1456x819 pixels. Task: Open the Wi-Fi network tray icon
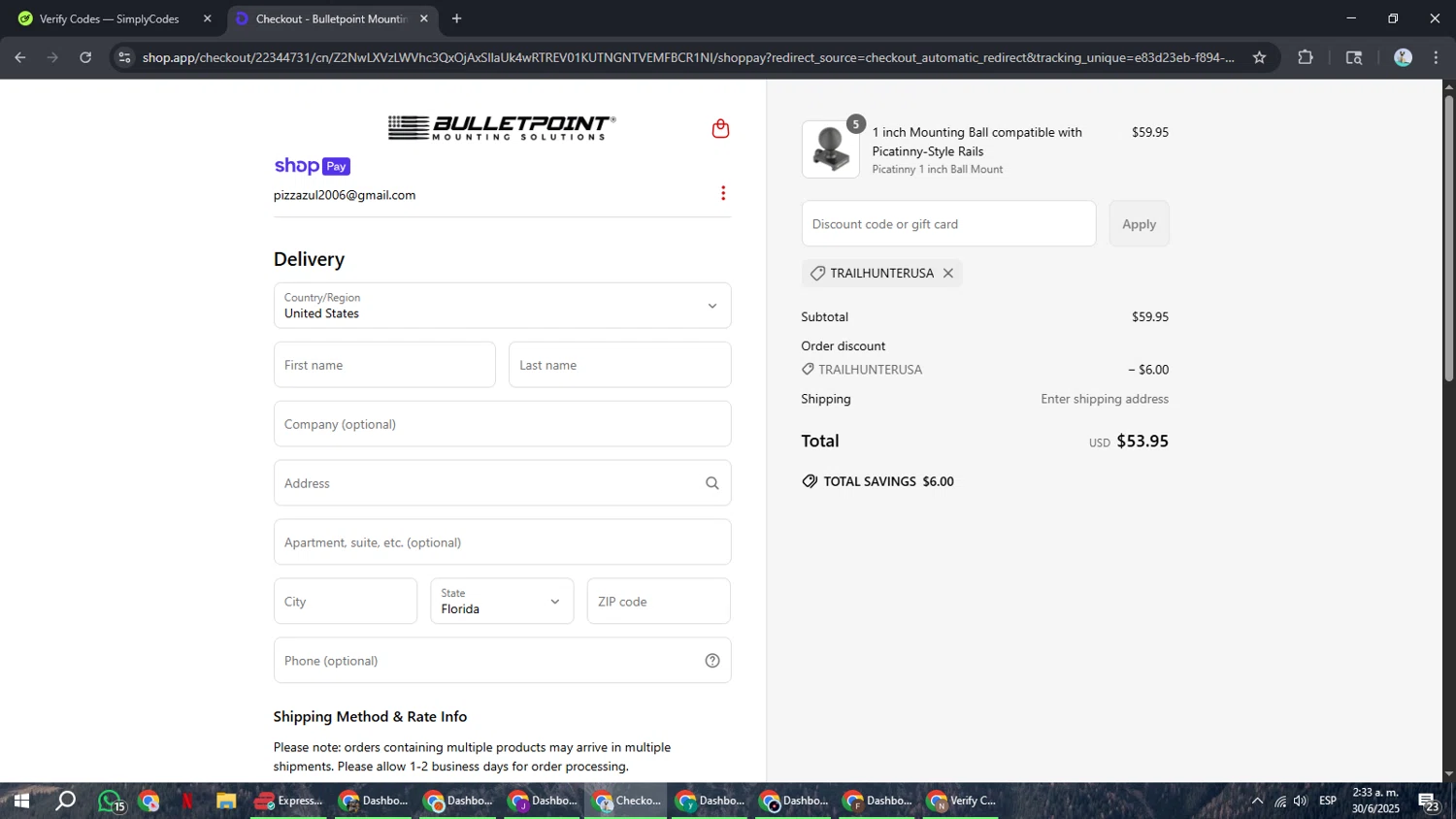coord(1280,802)
